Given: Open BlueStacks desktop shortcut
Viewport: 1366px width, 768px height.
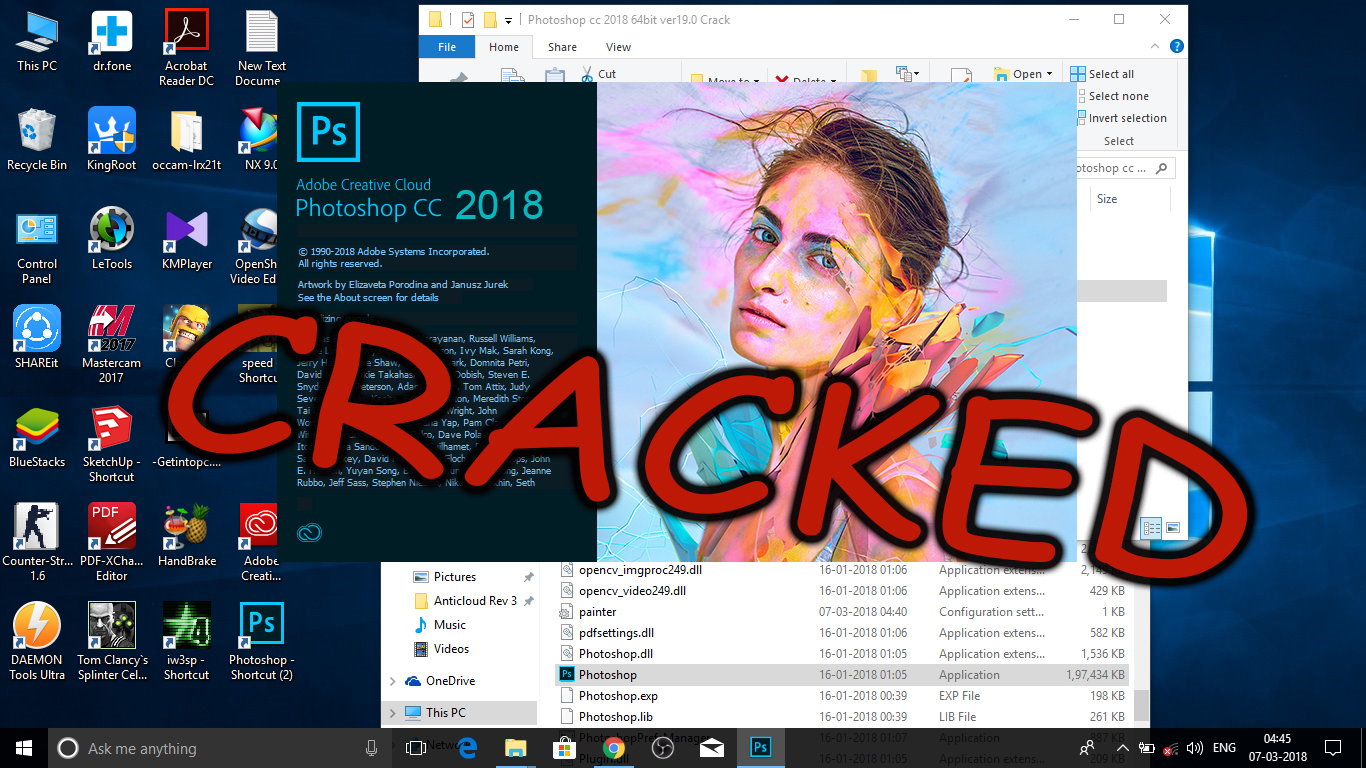Looking at the screenshot, I should coord(36,437).
